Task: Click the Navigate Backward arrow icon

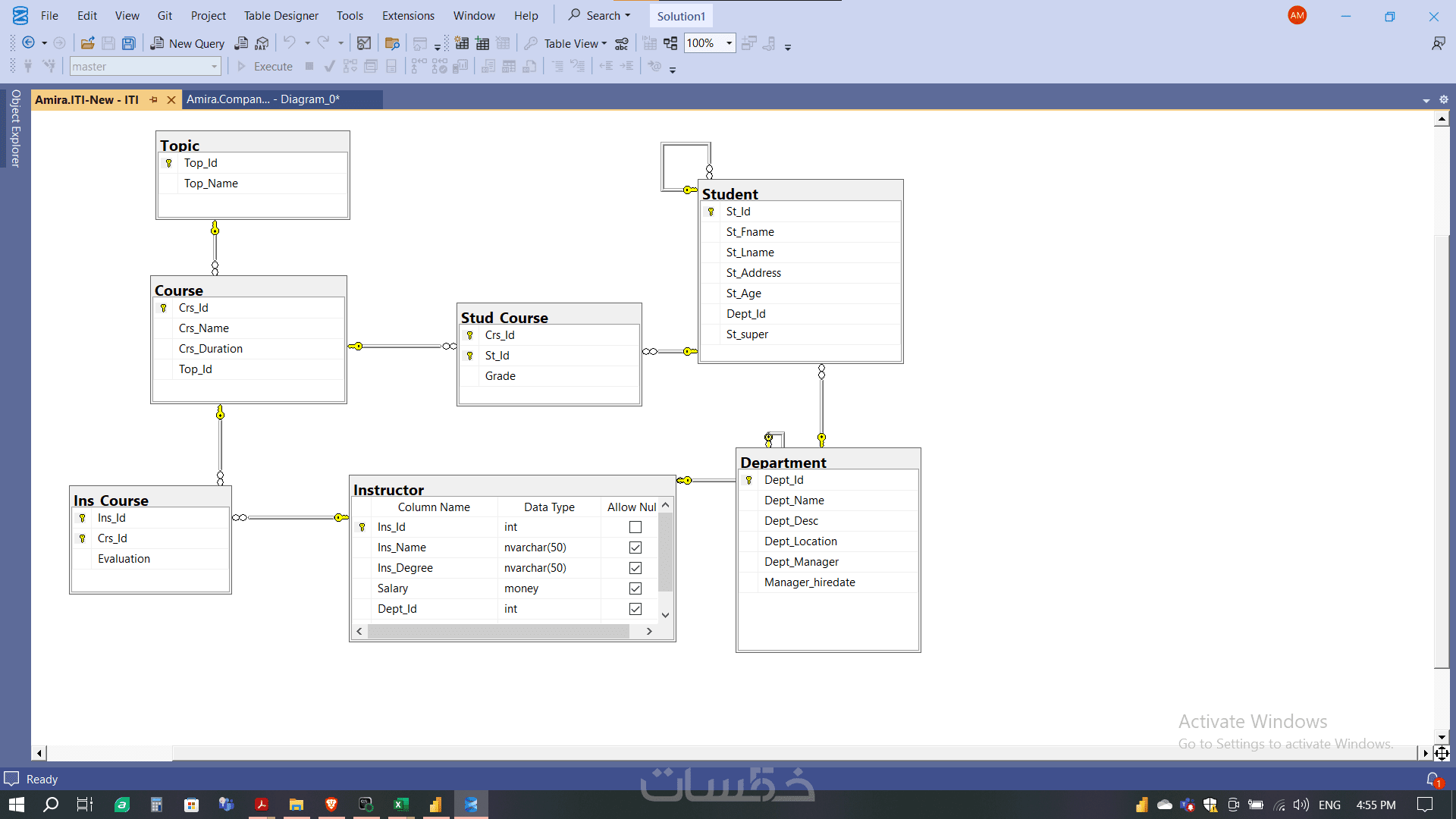Action: click(28, 43)
